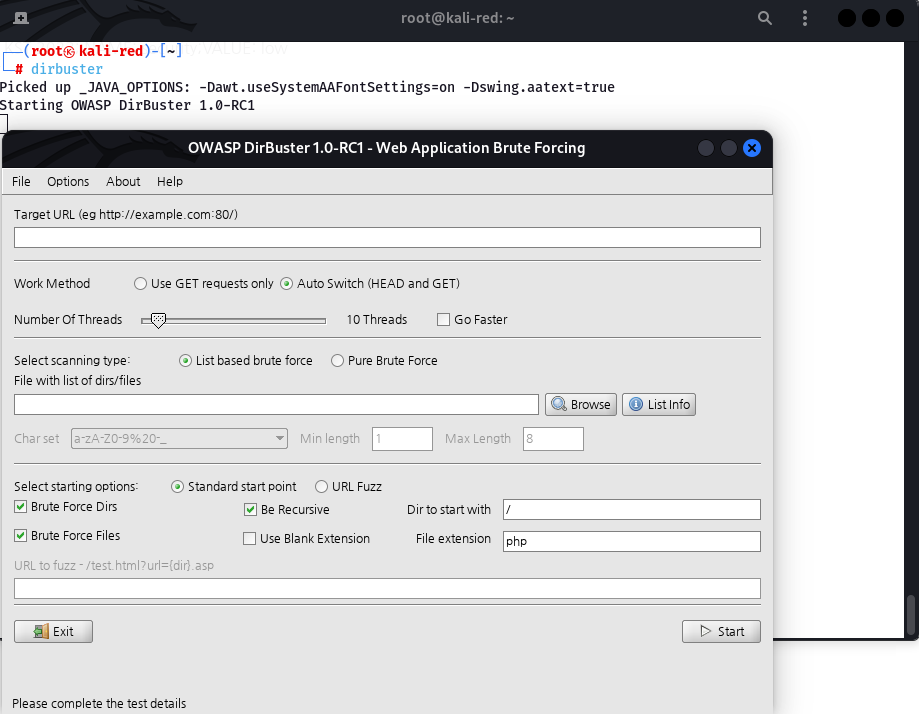The image size is (919, 714).
Task: Click the URL to fuzz field
Action: (x=387, y=589)
